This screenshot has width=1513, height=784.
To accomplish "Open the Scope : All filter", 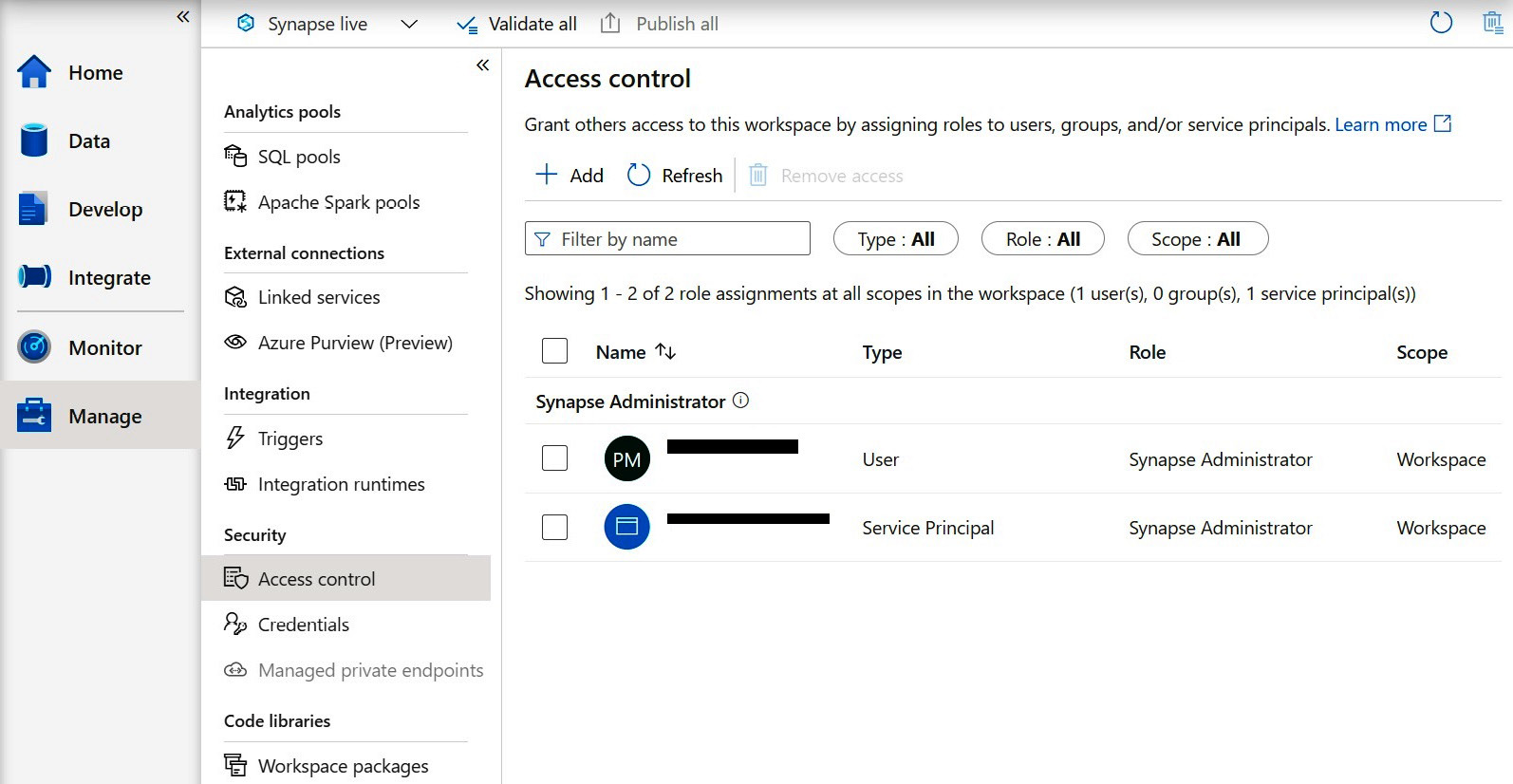I will [1198, 239].
